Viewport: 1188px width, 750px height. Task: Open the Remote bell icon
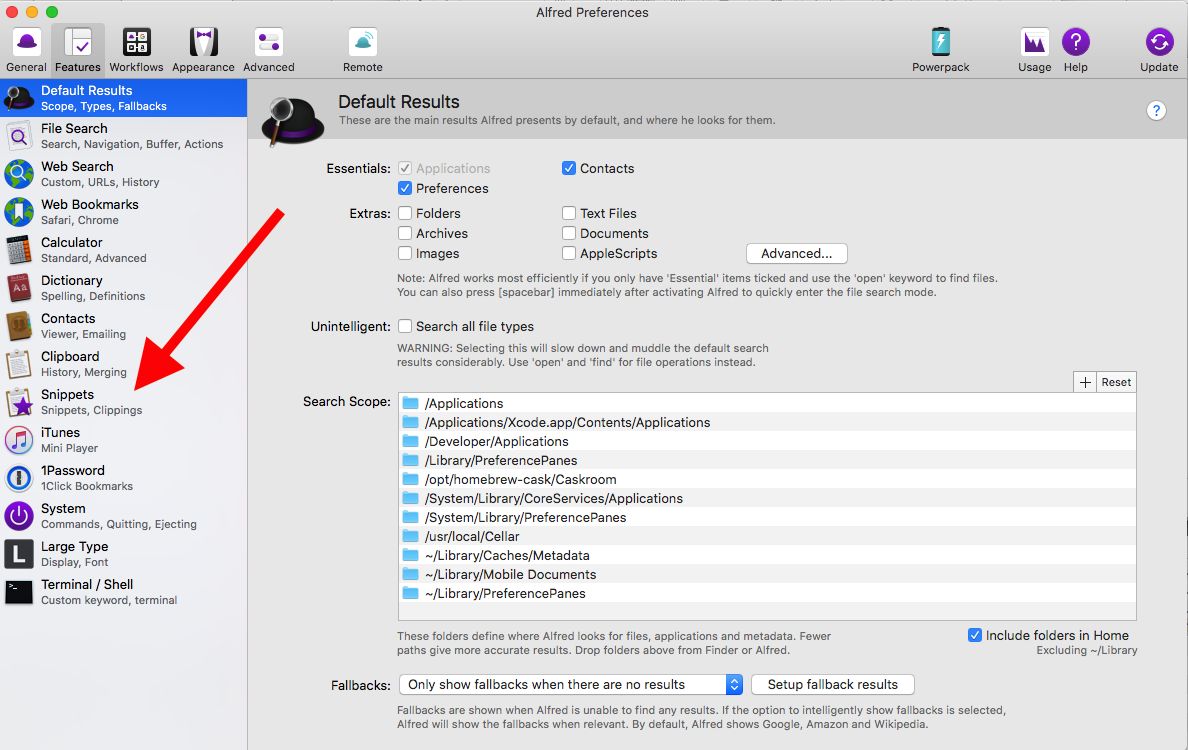(363, 42)
